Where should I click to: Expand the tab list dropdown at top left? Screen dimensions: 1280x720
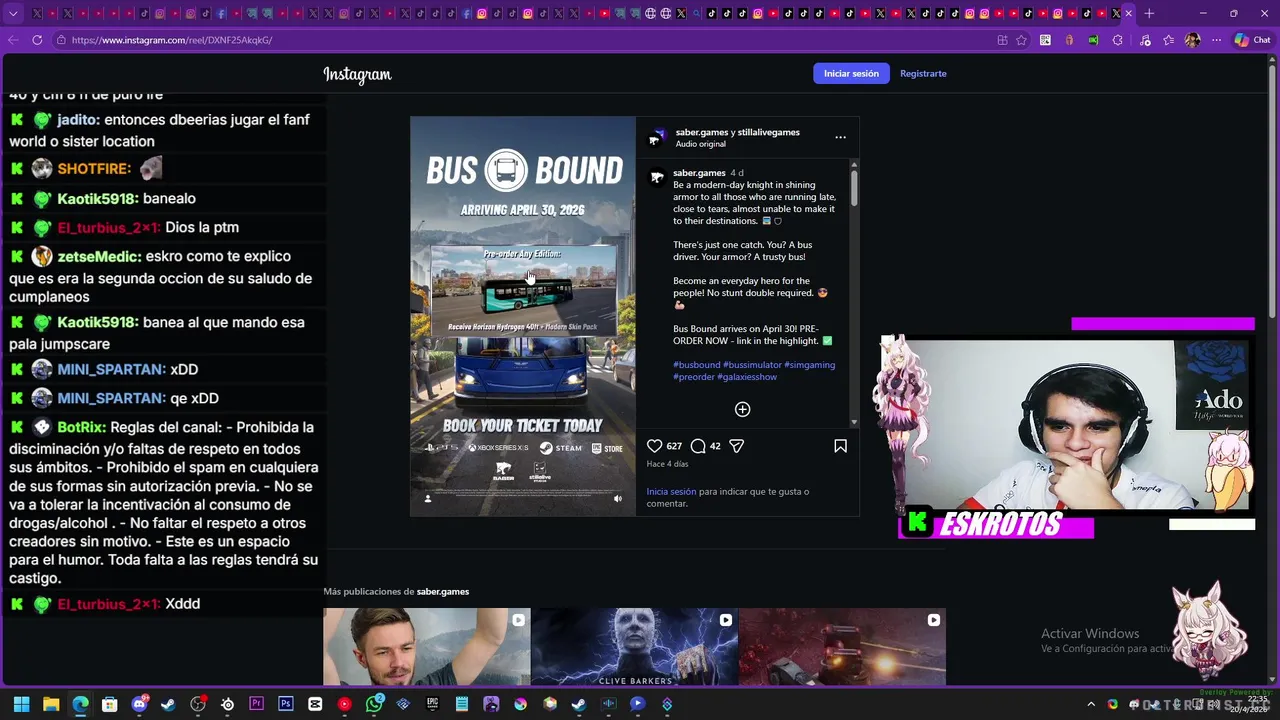(13, 14)
